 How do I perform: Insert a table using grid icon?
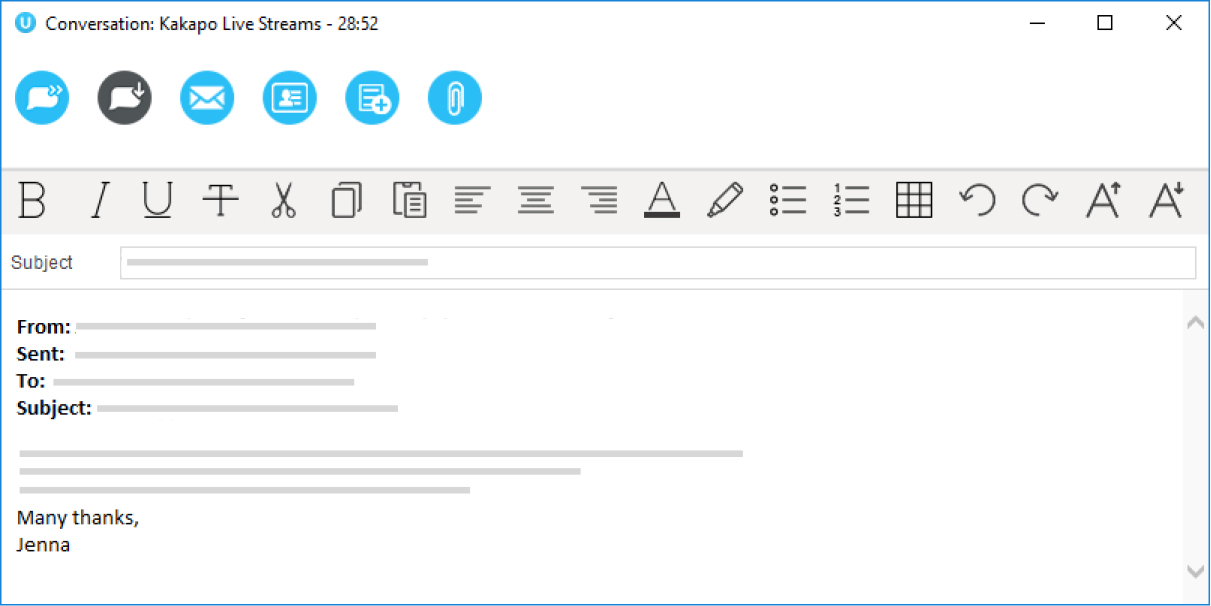tap(914, 200)
